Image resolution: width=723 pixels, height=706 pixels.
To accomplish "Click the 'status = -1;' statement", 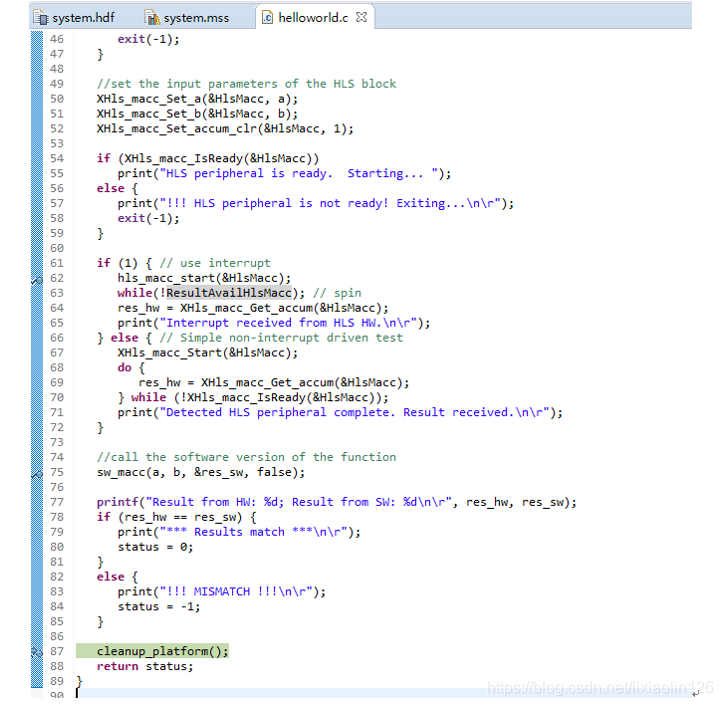I will point(159,606).
